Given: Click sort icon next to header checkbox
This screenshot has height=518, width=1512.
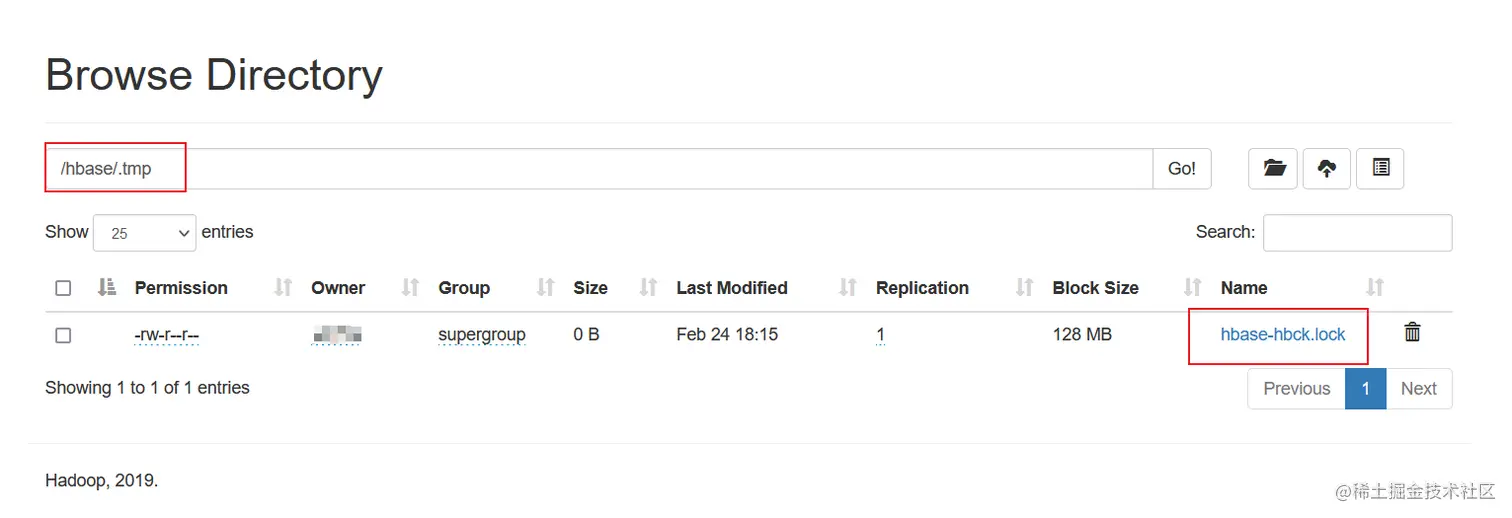Looking at the screenshot, I should pyautogui.click(x=107, y=288).
